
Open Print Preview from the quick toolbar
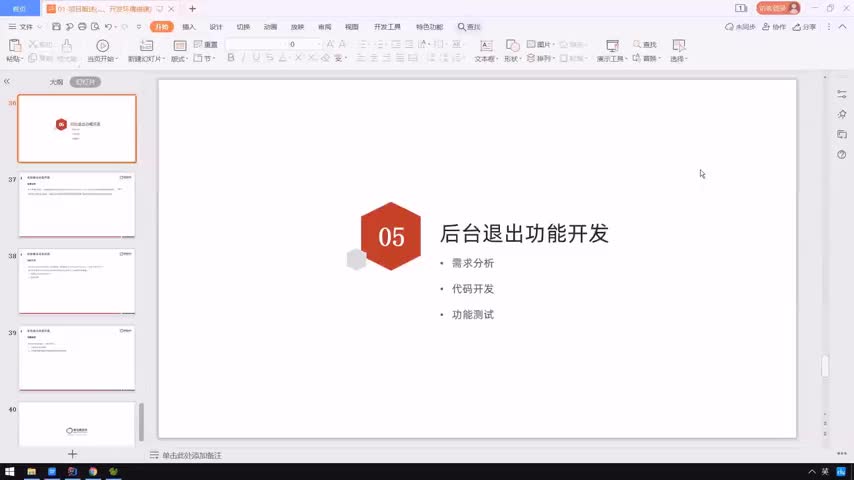pyautogui.click(x=95, y=27)
